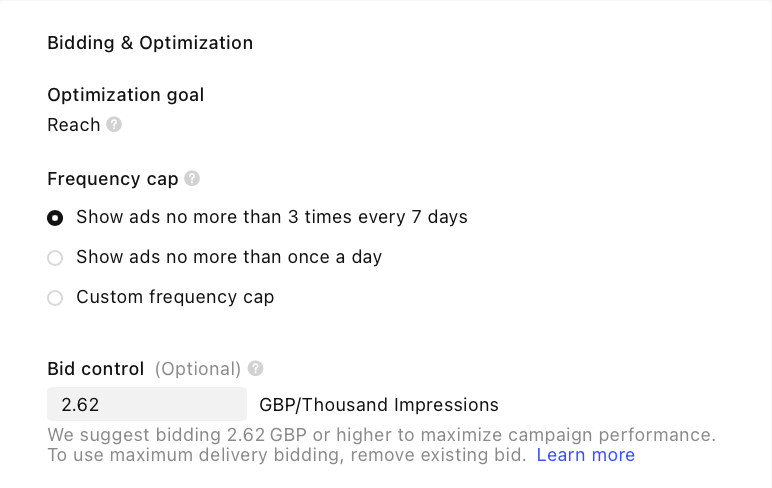Choose the once a day radio button
The image size is (772, 488).
coord(56,257)
